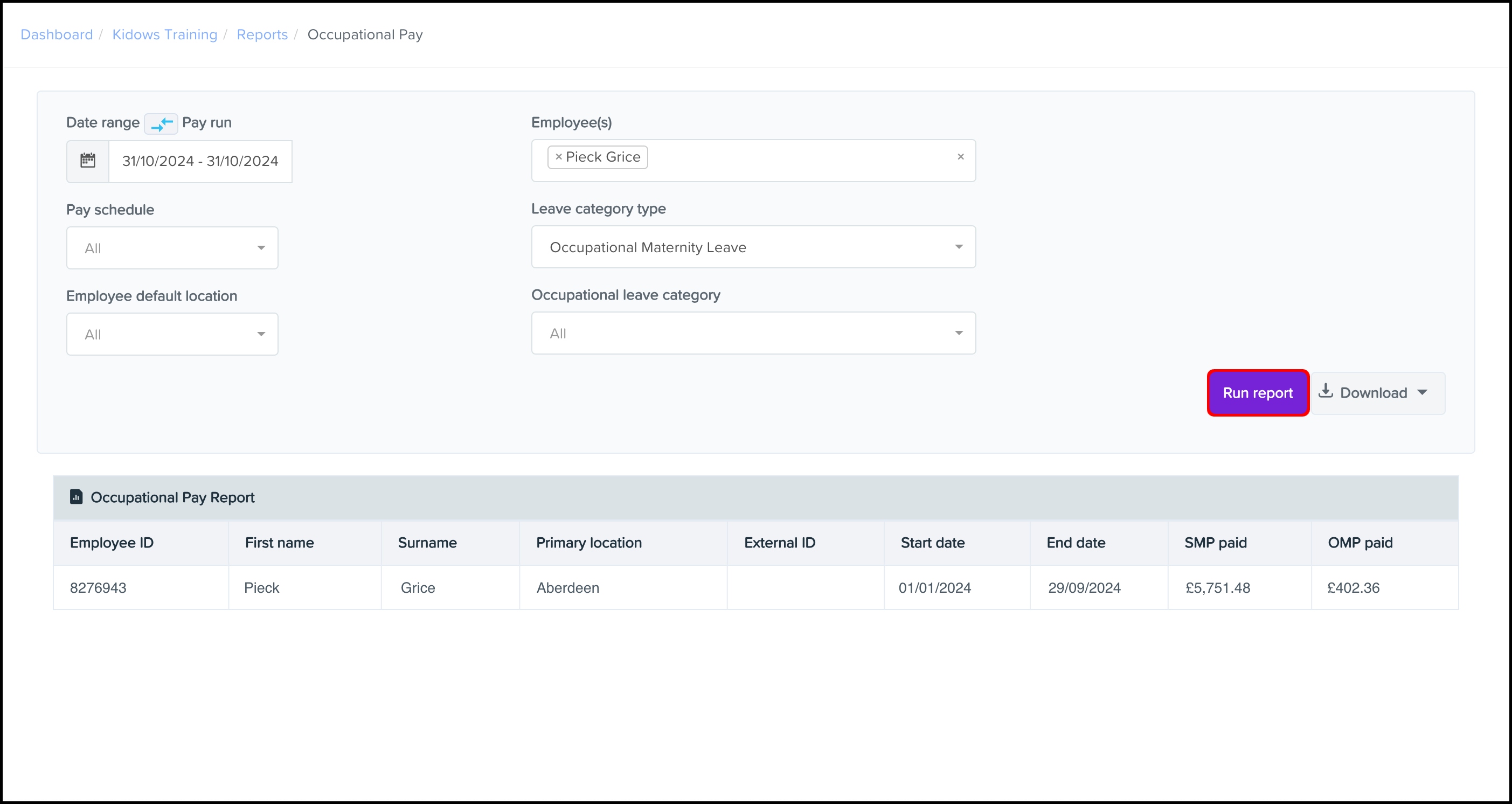Remove the Pieck Grice employee tag
The image size is (1512, 804).
pyautogui.click(x=558, y=157)
